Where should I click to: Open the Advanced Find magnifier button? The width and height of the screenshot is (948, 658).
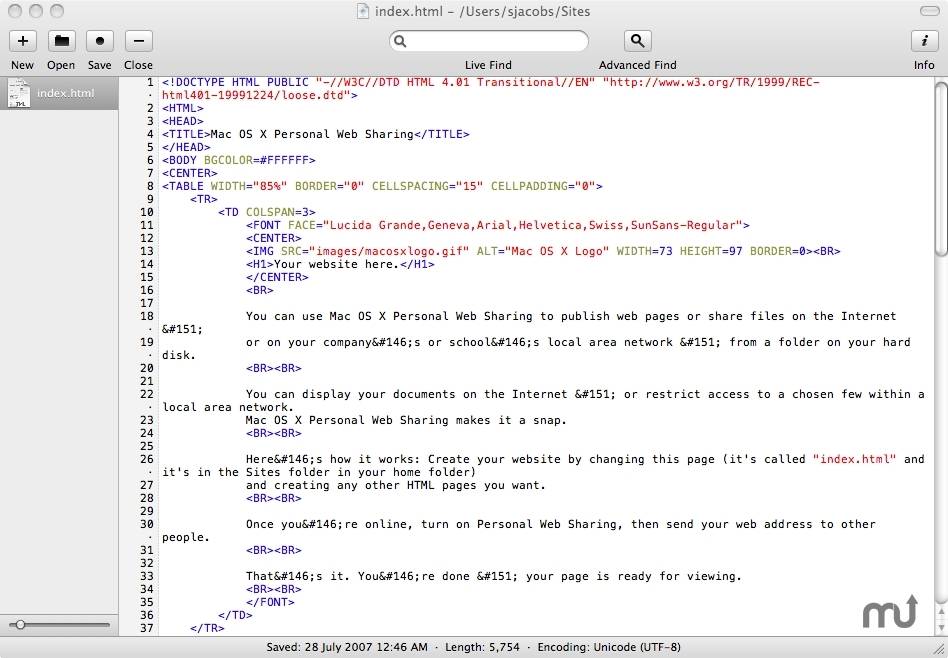point(637,41)
